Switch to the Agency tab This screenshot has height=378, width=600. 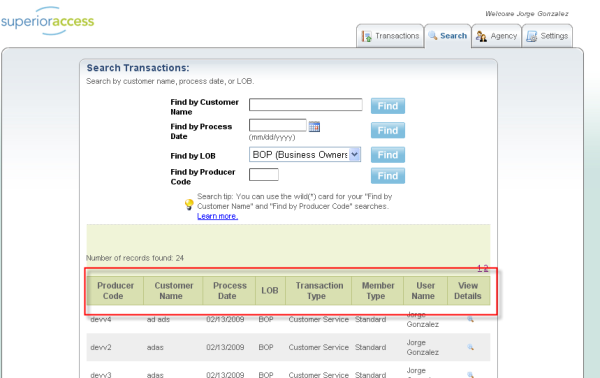[x=496, y=36]
